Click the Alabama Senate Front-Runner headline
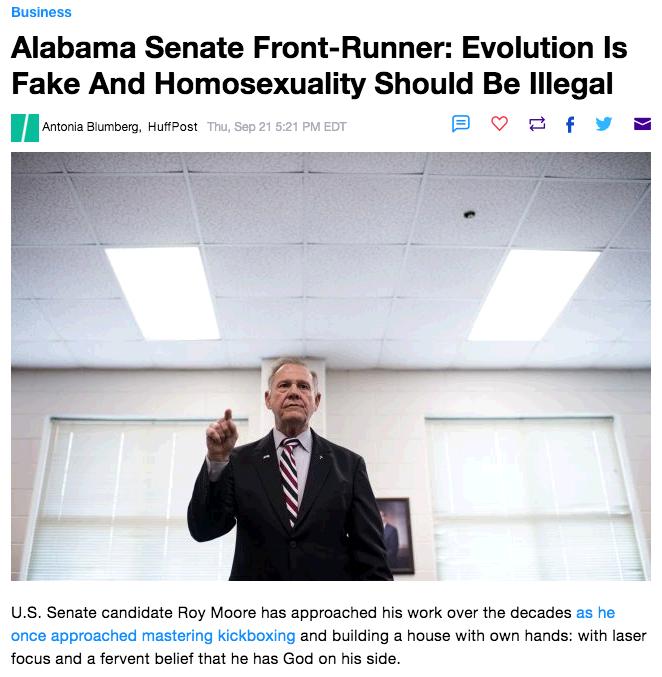 (319, 65)
